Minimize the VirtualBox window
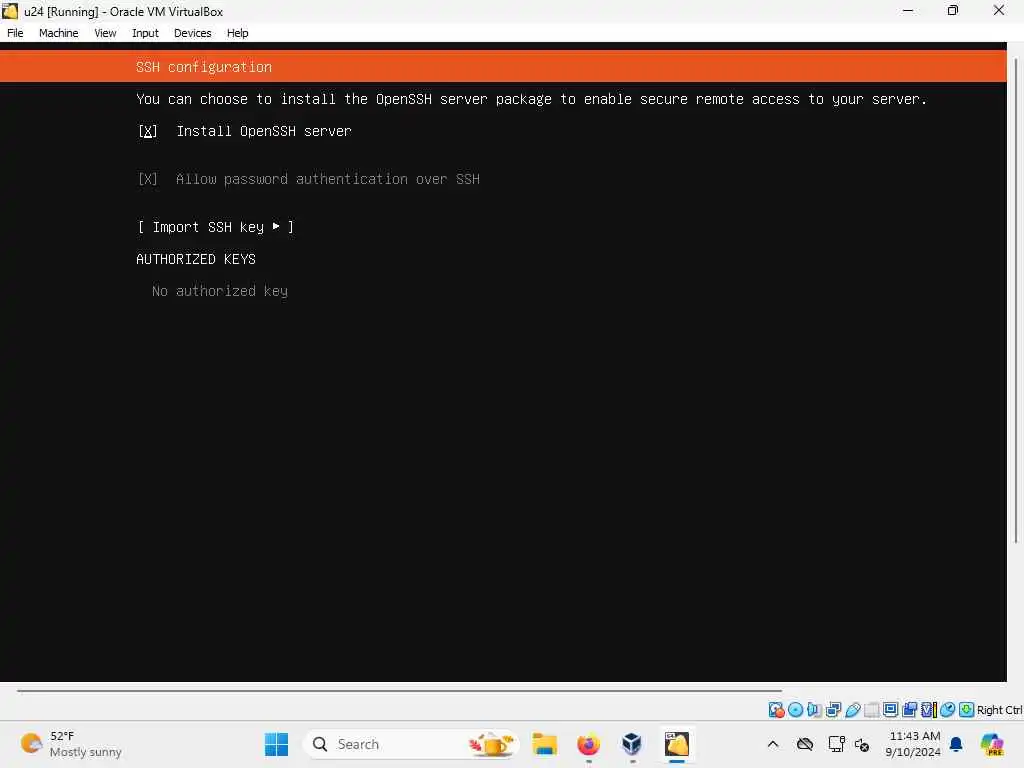Viewport: 1024px width, 768px height. coord(908,10)
